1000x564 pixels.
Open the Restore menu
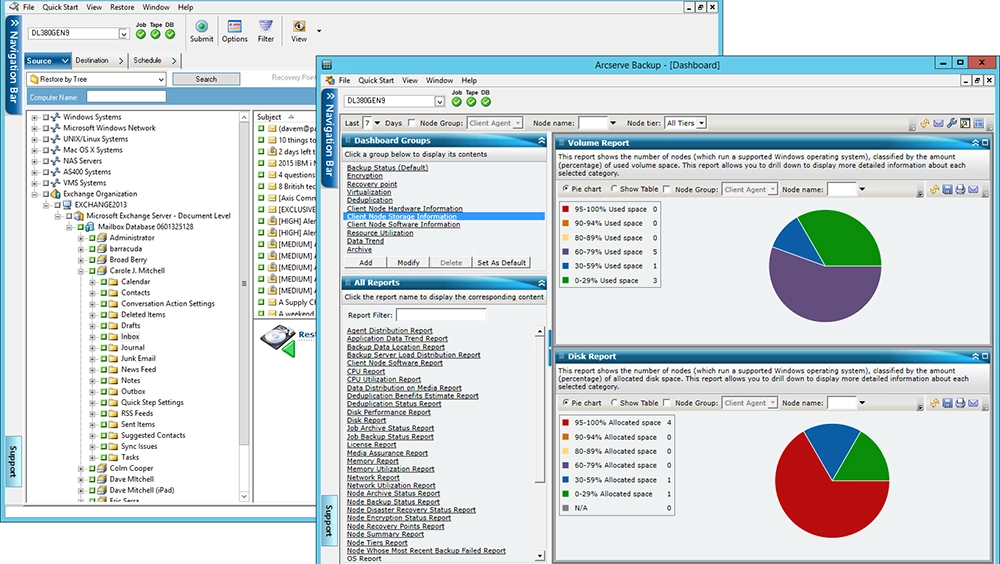tap(122, 7)
